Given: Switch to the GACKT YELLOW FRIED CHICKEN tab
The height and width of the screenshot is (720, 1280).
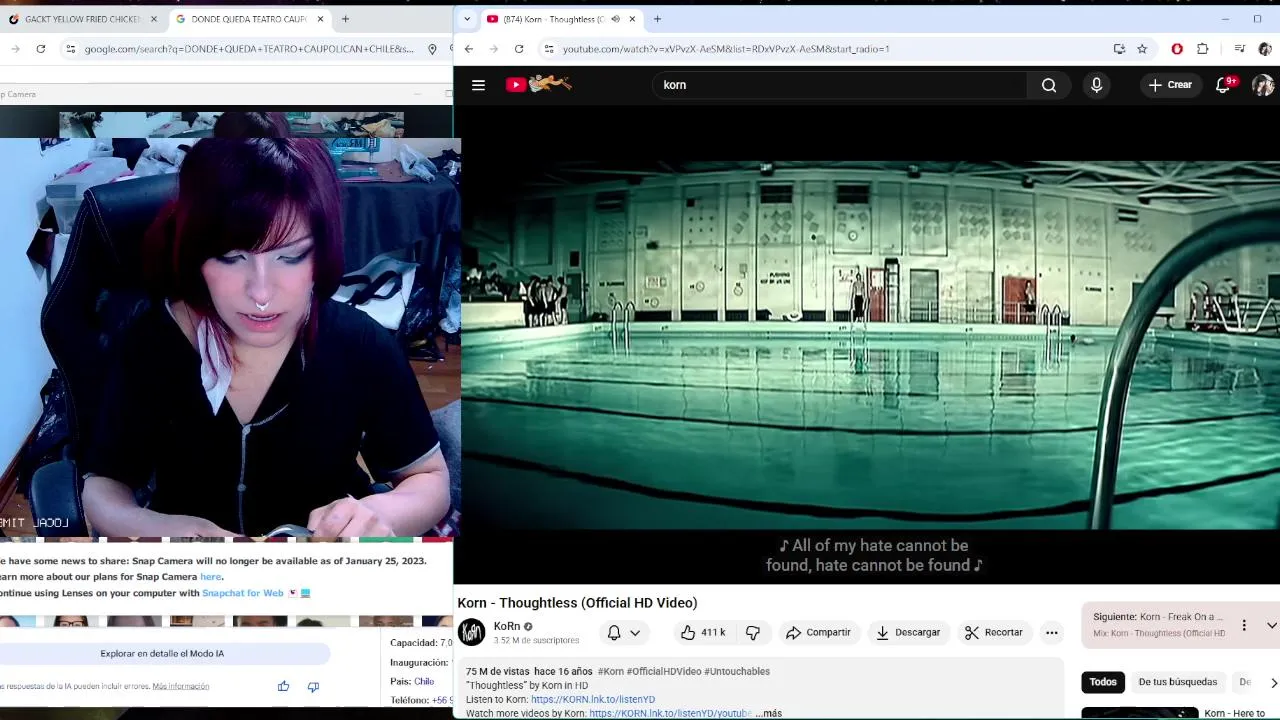Looking at the screenshot, I should (x=82, y=19).
